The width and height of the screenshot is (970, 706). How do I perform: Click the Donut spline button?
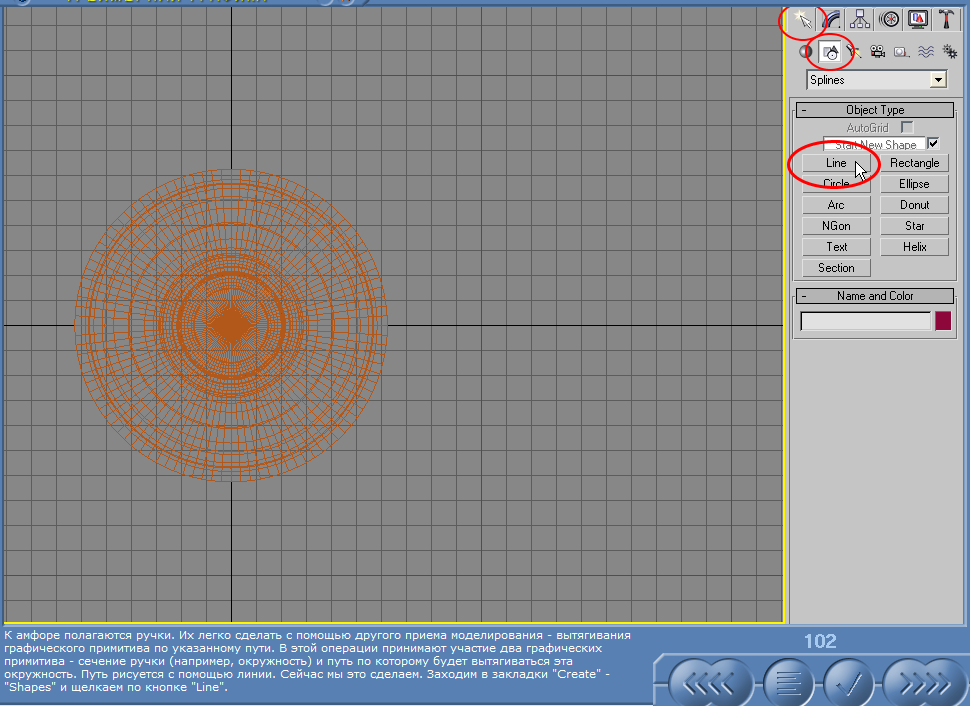coord(914,205)
